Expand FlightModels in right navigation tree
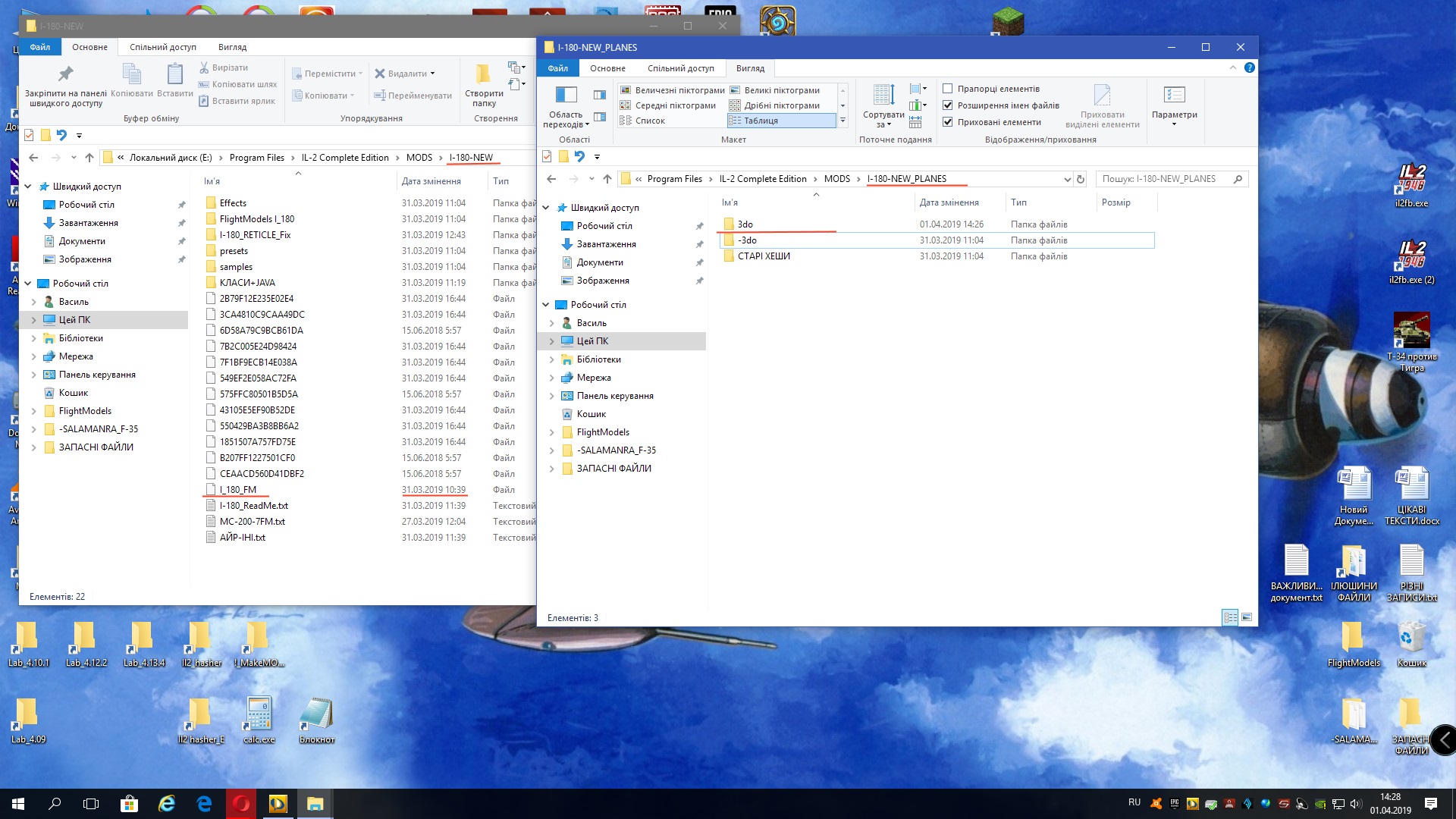The height and width of the screenshot is (819, 1456). [551, 432]
